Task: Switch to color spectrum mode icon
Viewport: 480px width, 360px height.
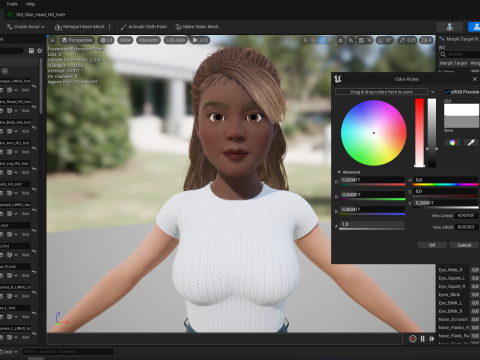Action: pyautogui.click(x=452, y=143)
